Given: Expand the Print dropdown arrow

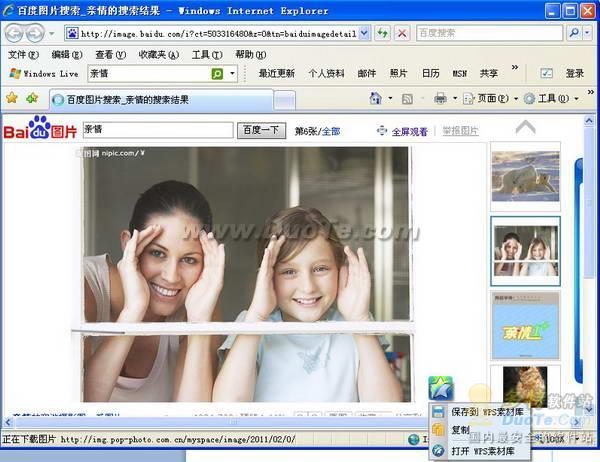Looking at the screenshot, I should pos(455,99).
